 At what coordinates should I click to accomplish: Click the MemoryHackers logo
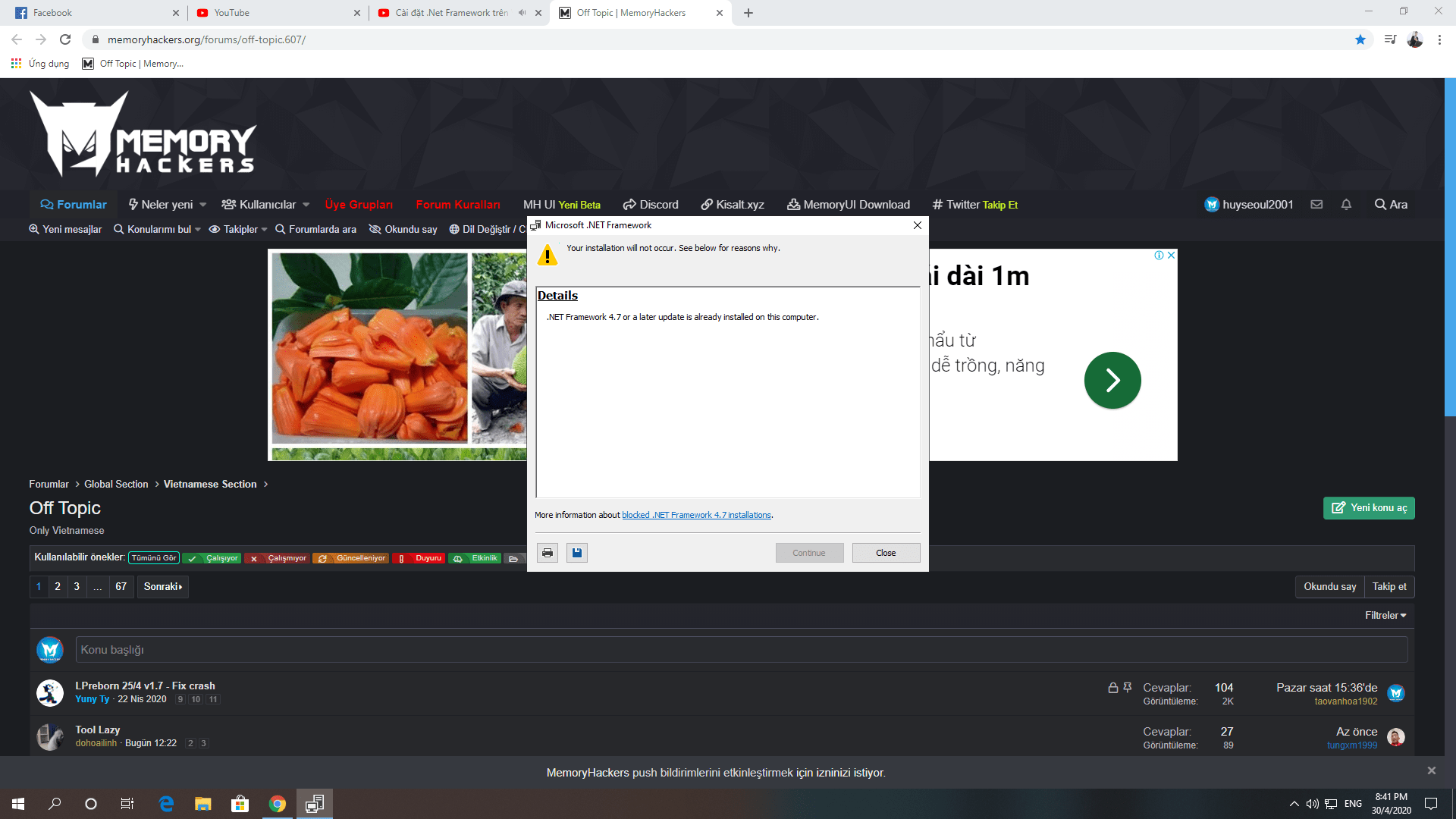143,133
